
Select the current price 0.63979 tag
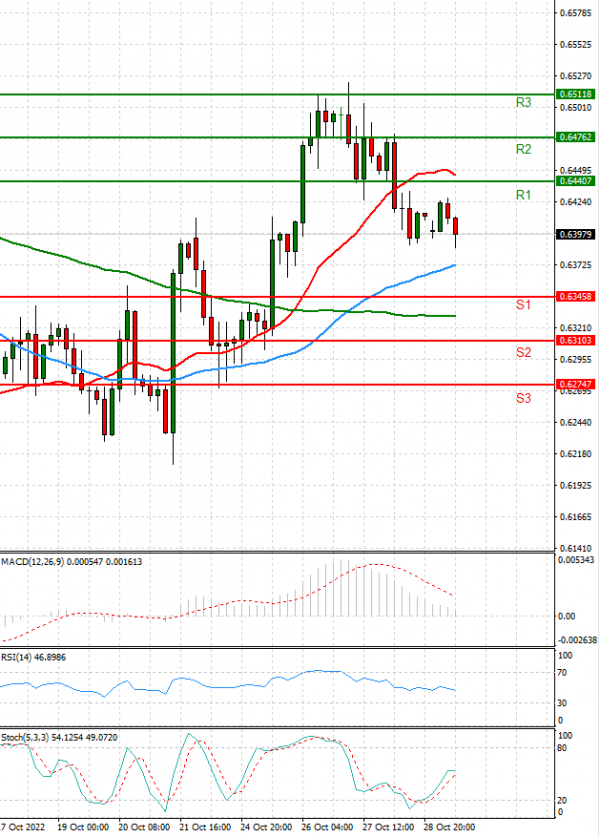point(575,234)
